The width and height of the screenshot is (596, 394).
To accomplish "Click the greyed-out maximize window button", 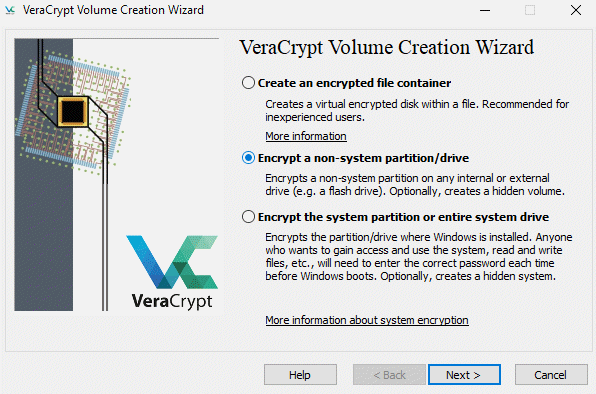I will [530, 10].
